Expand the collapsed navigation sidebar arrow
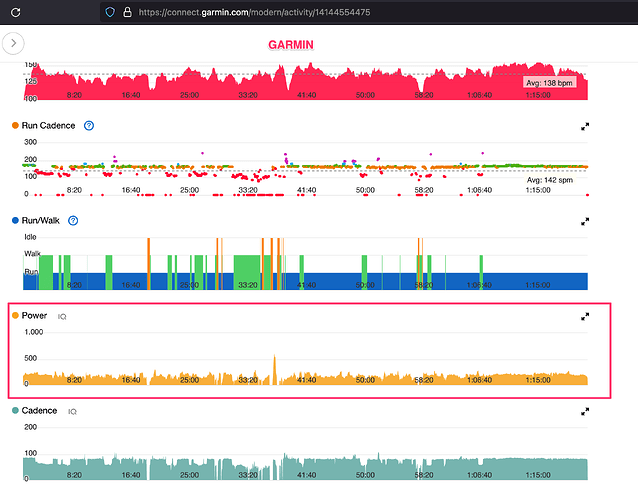638x500 pixels. [x=14, y=43]
